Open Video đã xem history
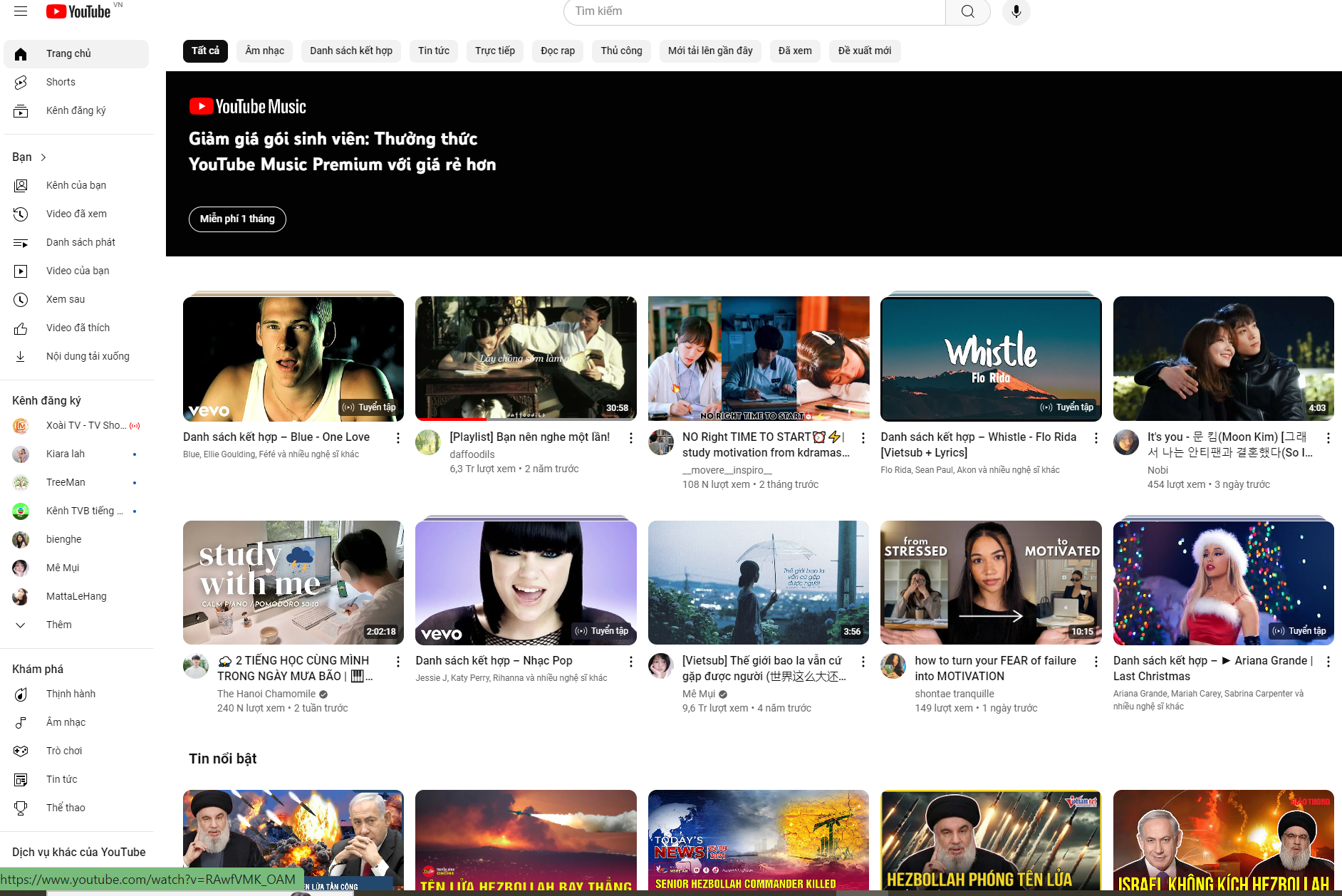1342x896 pixels. point(76,214)
